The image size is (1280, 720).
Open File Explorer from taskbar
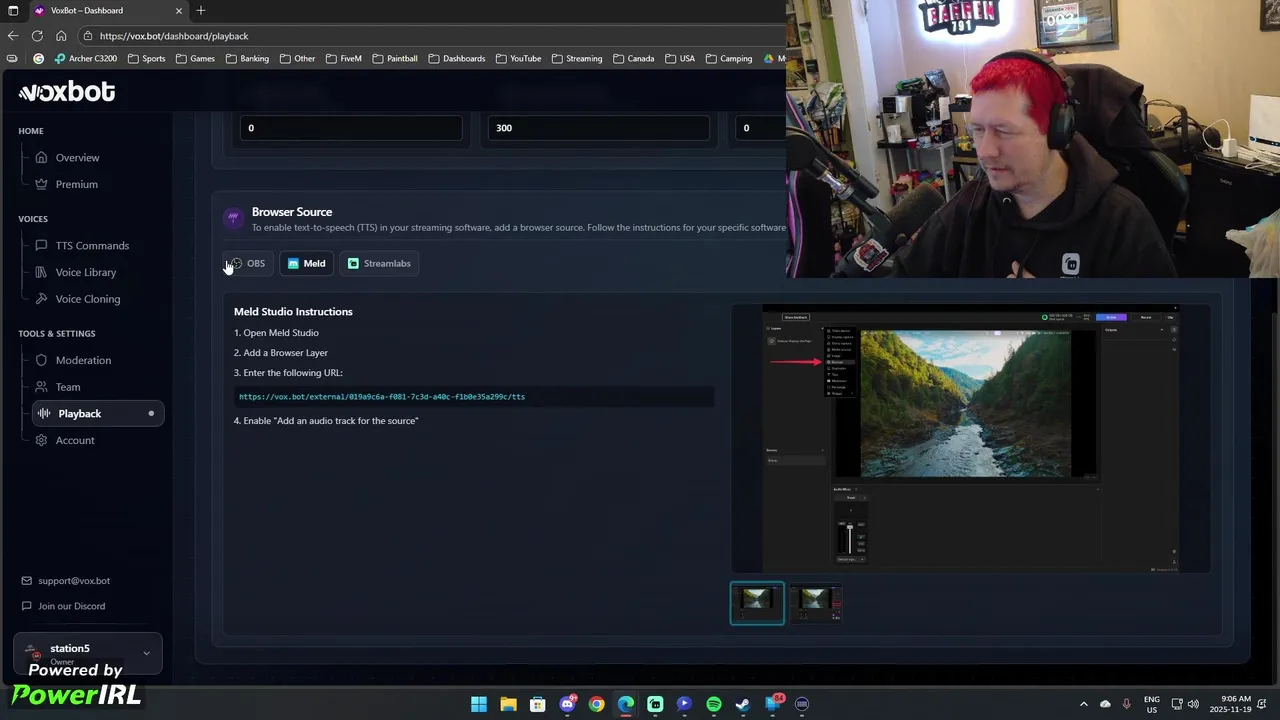(x=508, y=704)
